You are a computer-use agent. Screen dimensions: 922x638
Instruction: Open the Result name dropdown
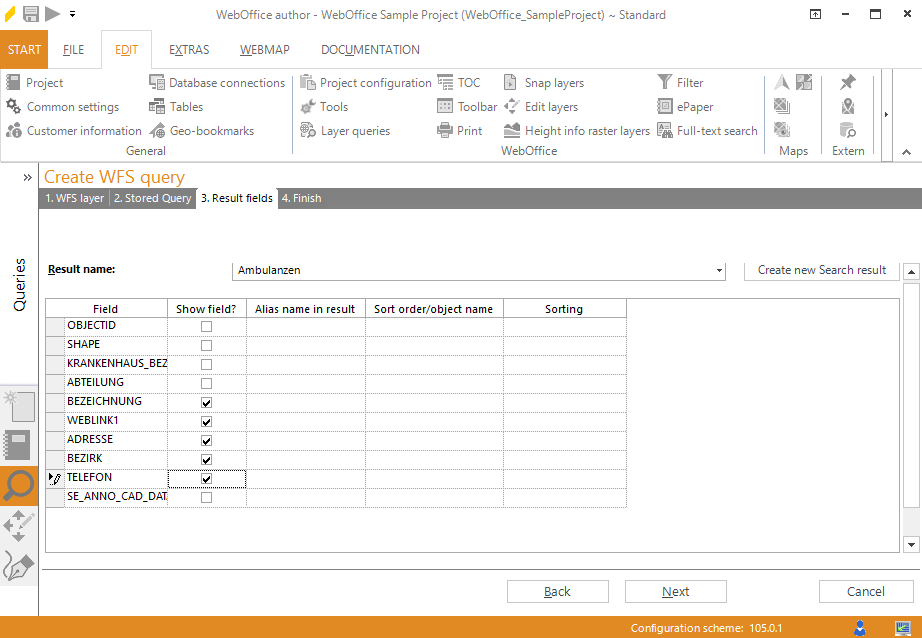719,271
